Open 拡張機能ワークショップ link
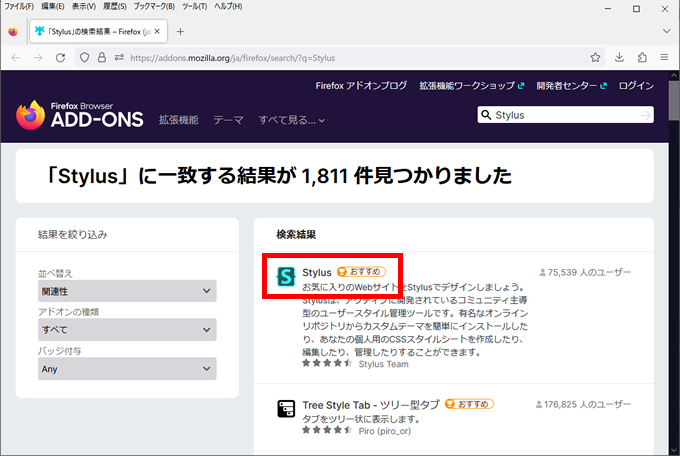680x456 pixels. coord(471,86)
